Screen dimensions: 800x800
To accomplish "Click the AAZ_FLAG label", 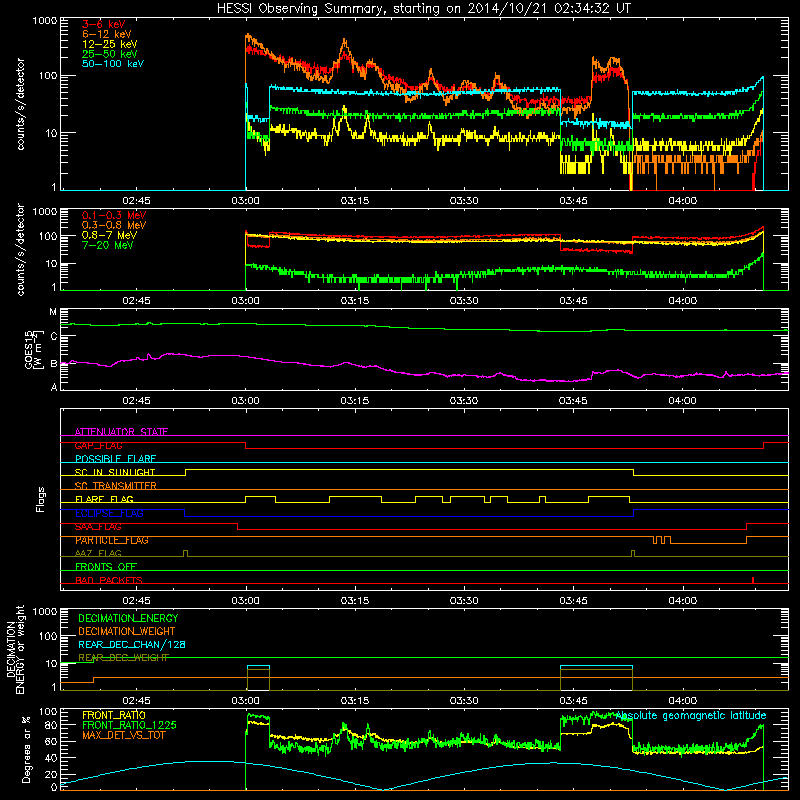I will click(x=98, y=553).
